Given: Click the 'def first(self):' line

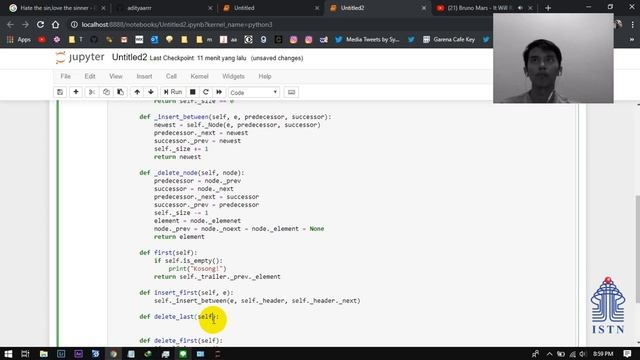Looking at the screenshot, I should [x=168, y=253].
